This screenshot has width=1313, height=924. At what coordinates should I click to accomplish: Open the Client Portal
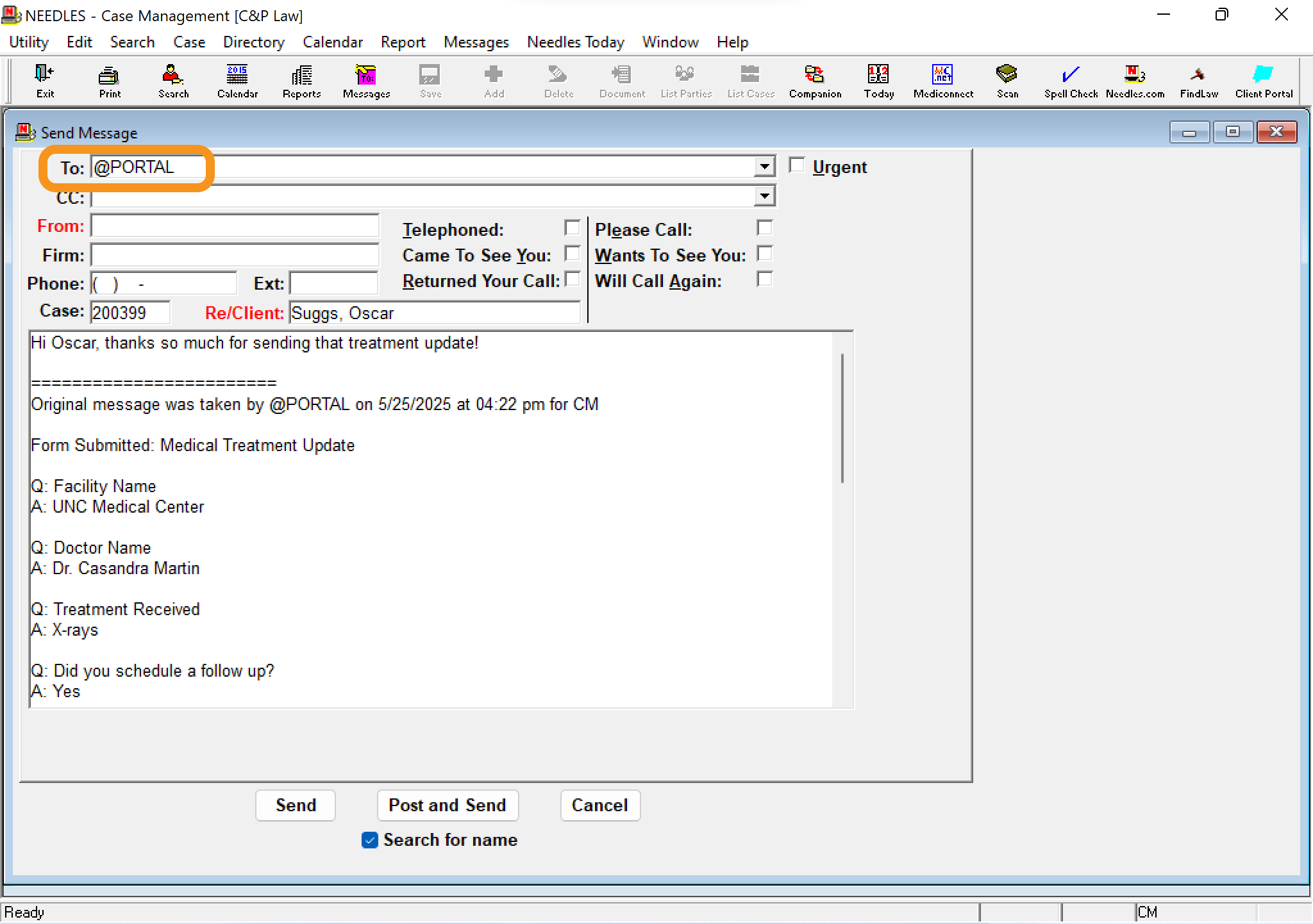click(1263, 81)
